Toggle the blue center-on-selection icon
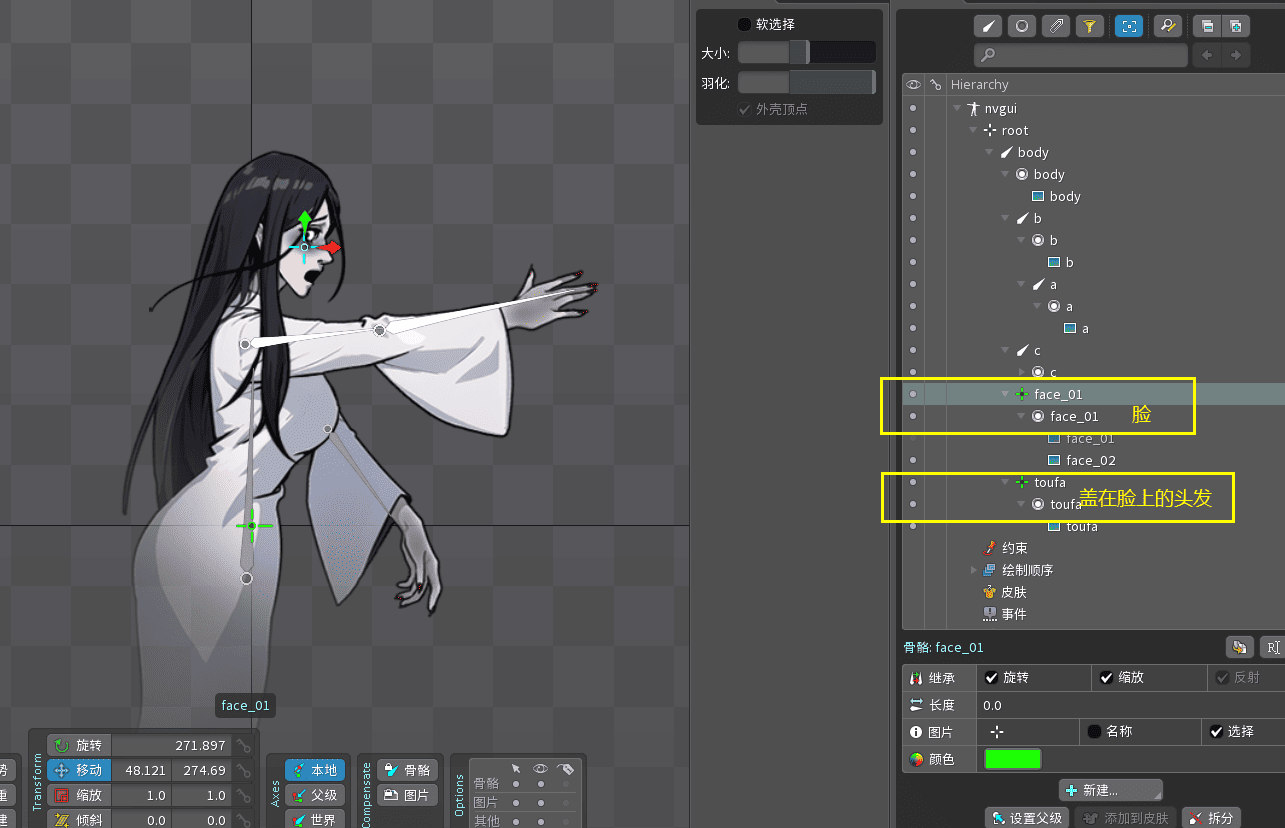This screenshot has height=828, width=1285. click(x=1128, y=26)
